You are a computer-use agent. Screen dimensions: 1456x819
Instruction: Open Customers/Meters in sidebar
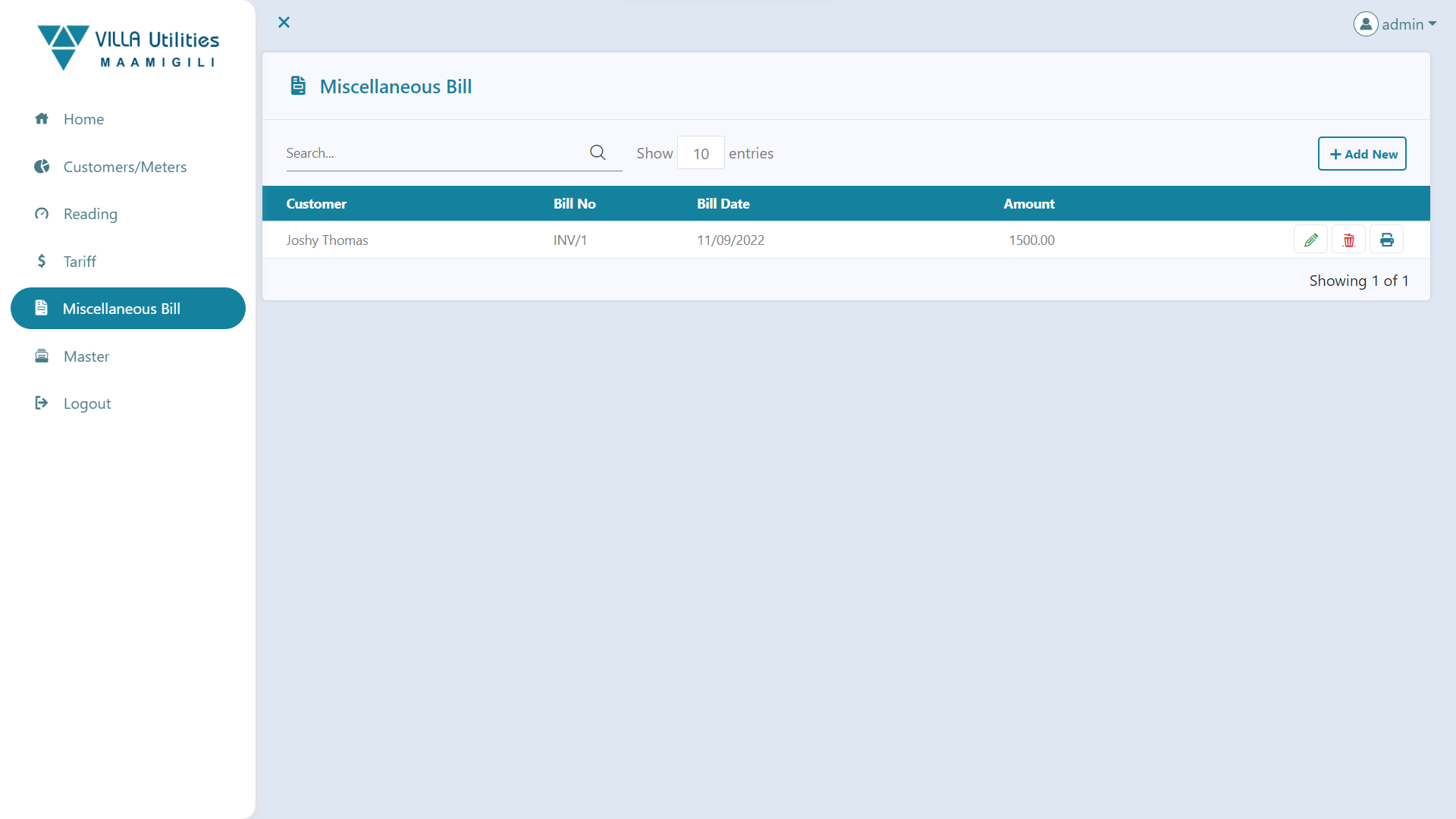124,167
